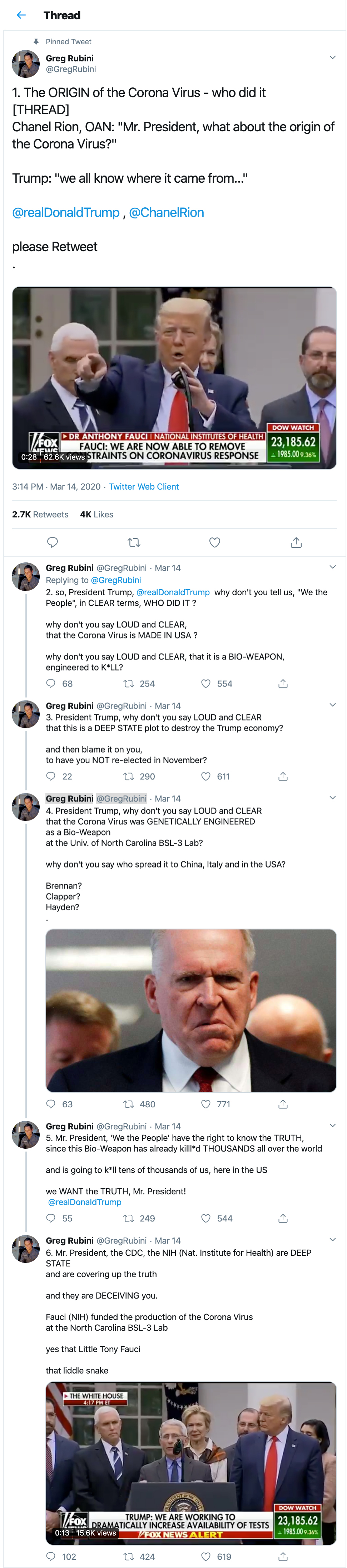
Task: Retweet the main pinned tweet
Action: [x=134, y=542]
